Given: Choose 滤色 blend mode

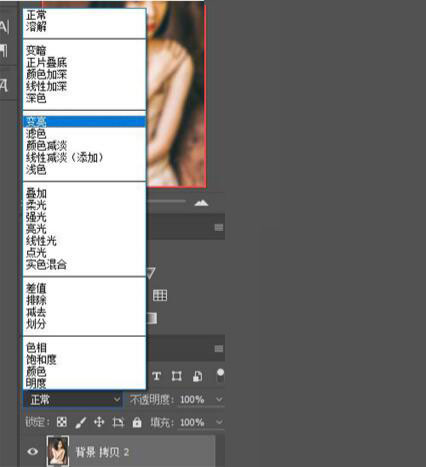Looking at the screenshot, I should coord(84,134).
